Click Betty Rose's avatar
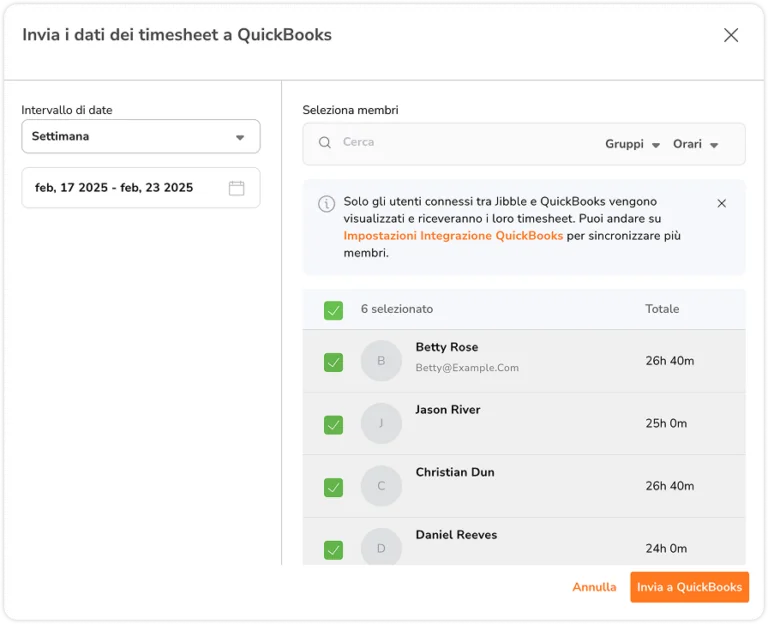 point(381,361)
